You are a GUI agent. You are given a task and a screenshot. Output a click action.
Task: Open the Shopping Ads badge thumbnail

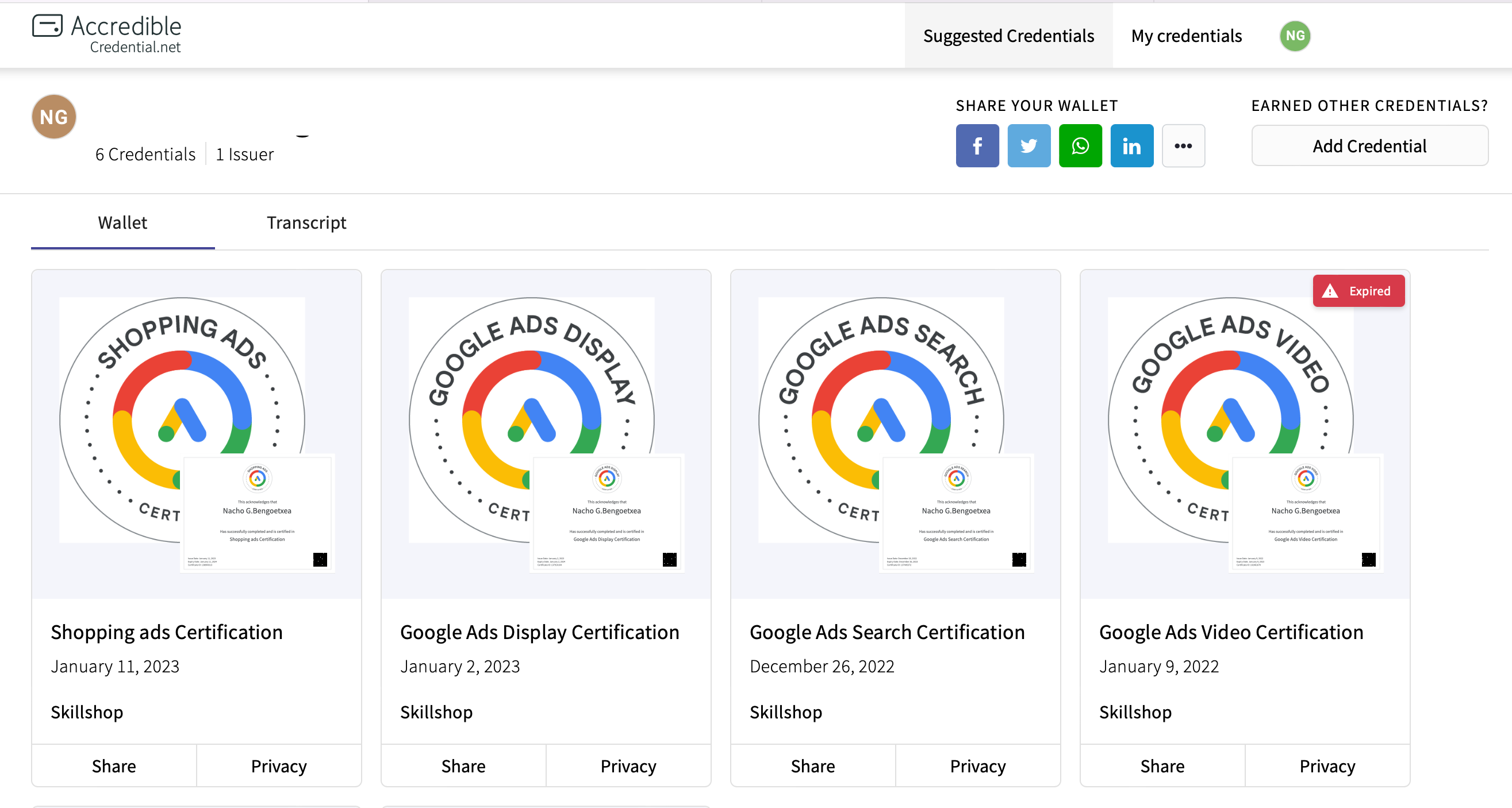(196, 434)
